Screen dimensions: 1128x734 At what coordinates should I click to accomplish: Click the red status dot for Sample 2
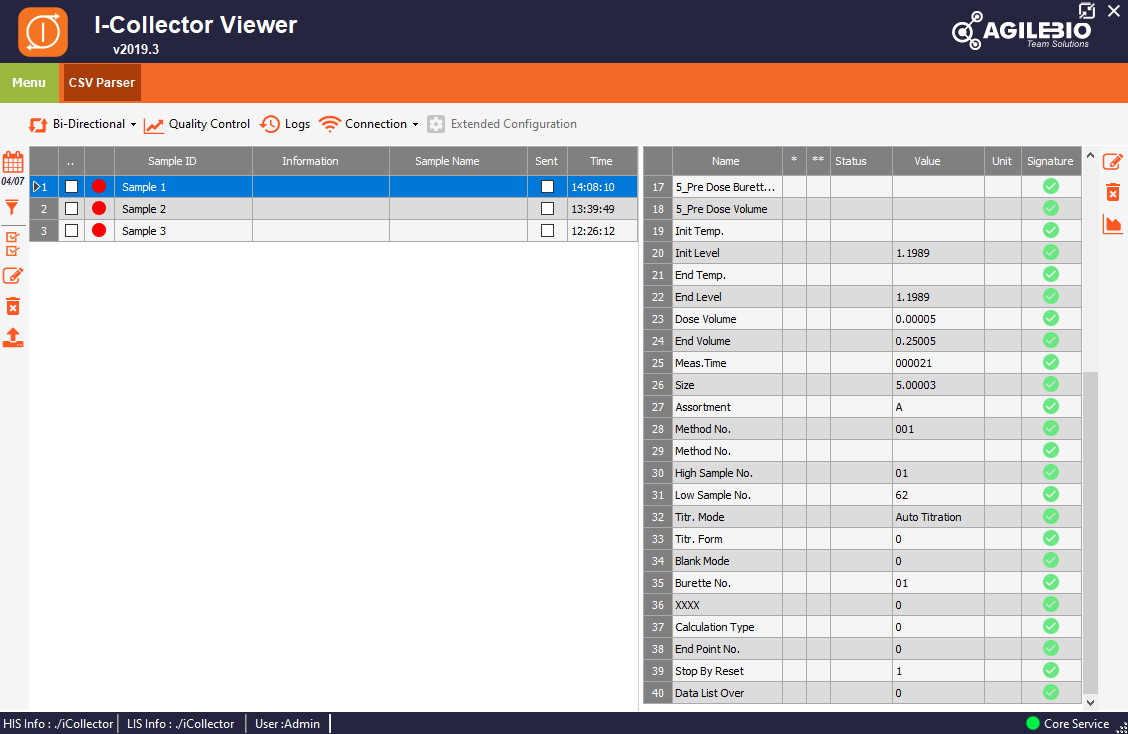pos(99,209)
